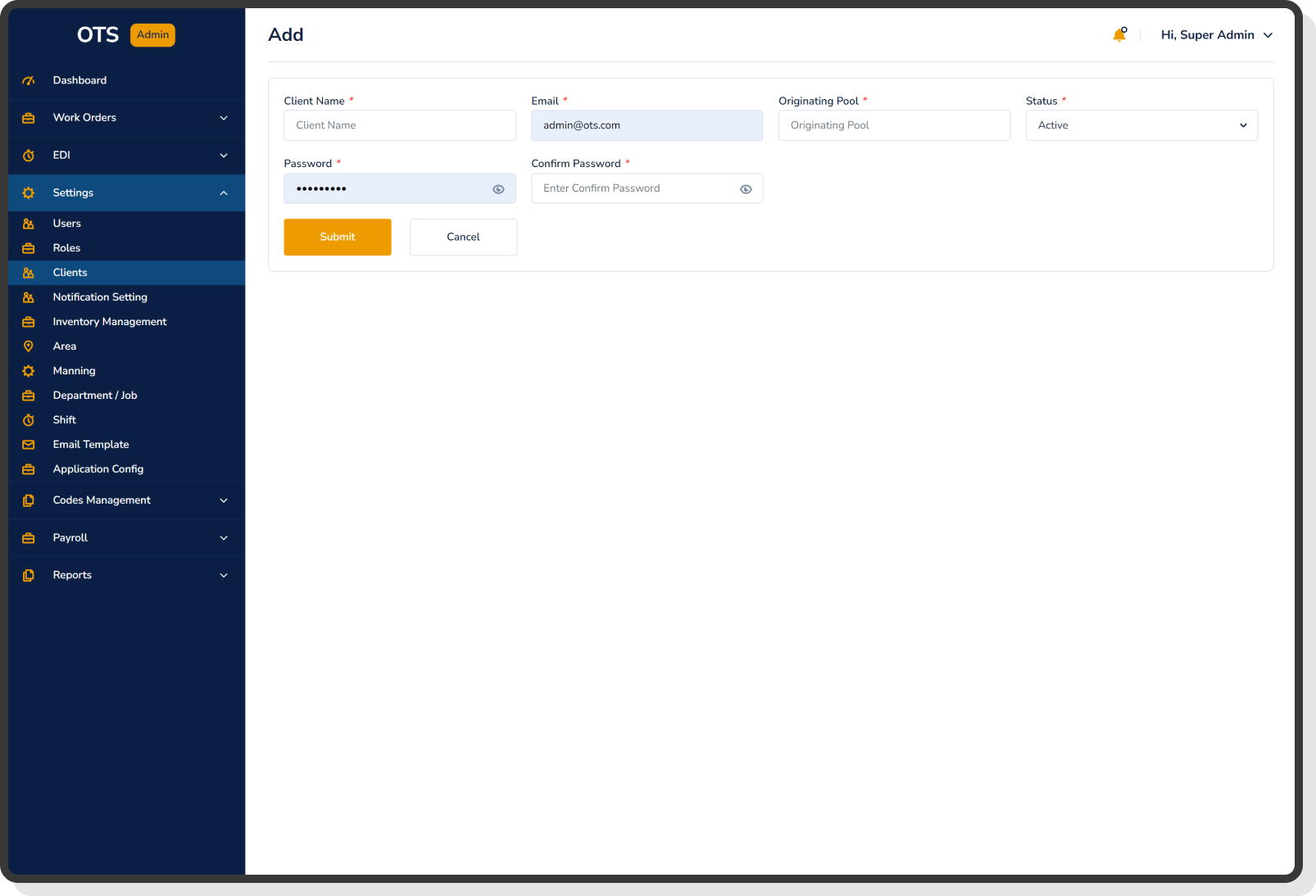Select the Email Template envelope icon
The height and width of the screenshot is (896, 1316).
point(29,444)
